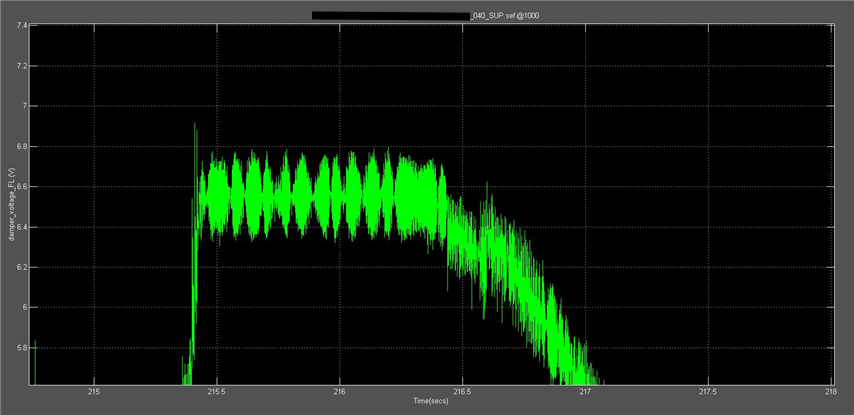
Task: Click the y-axis tick value 6.4
Action: pos(21,227)
